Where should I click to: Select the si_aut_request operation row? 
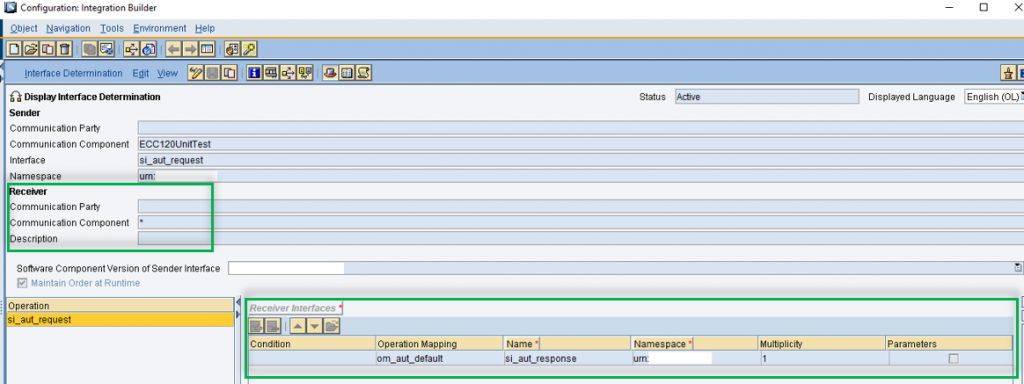click(120, 320)
